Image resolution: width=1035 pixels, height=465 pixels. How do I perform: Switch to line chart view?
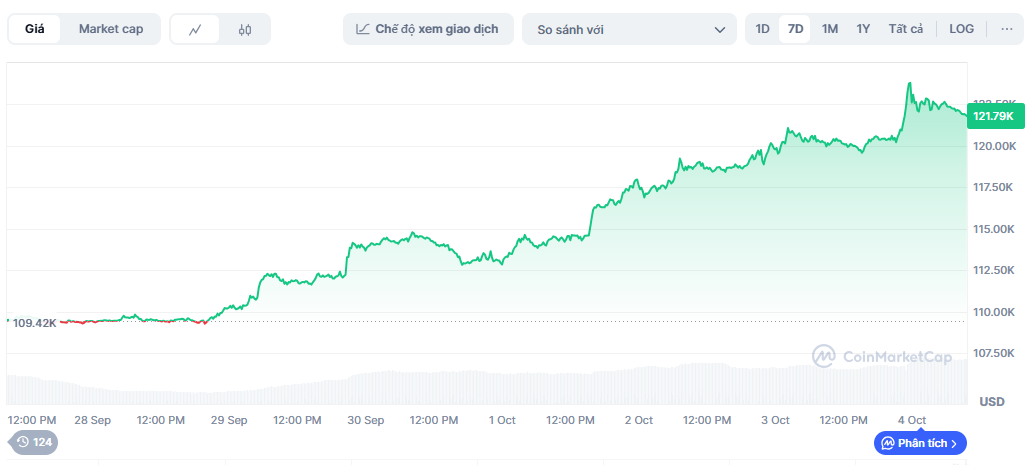(x=195, y=29)
